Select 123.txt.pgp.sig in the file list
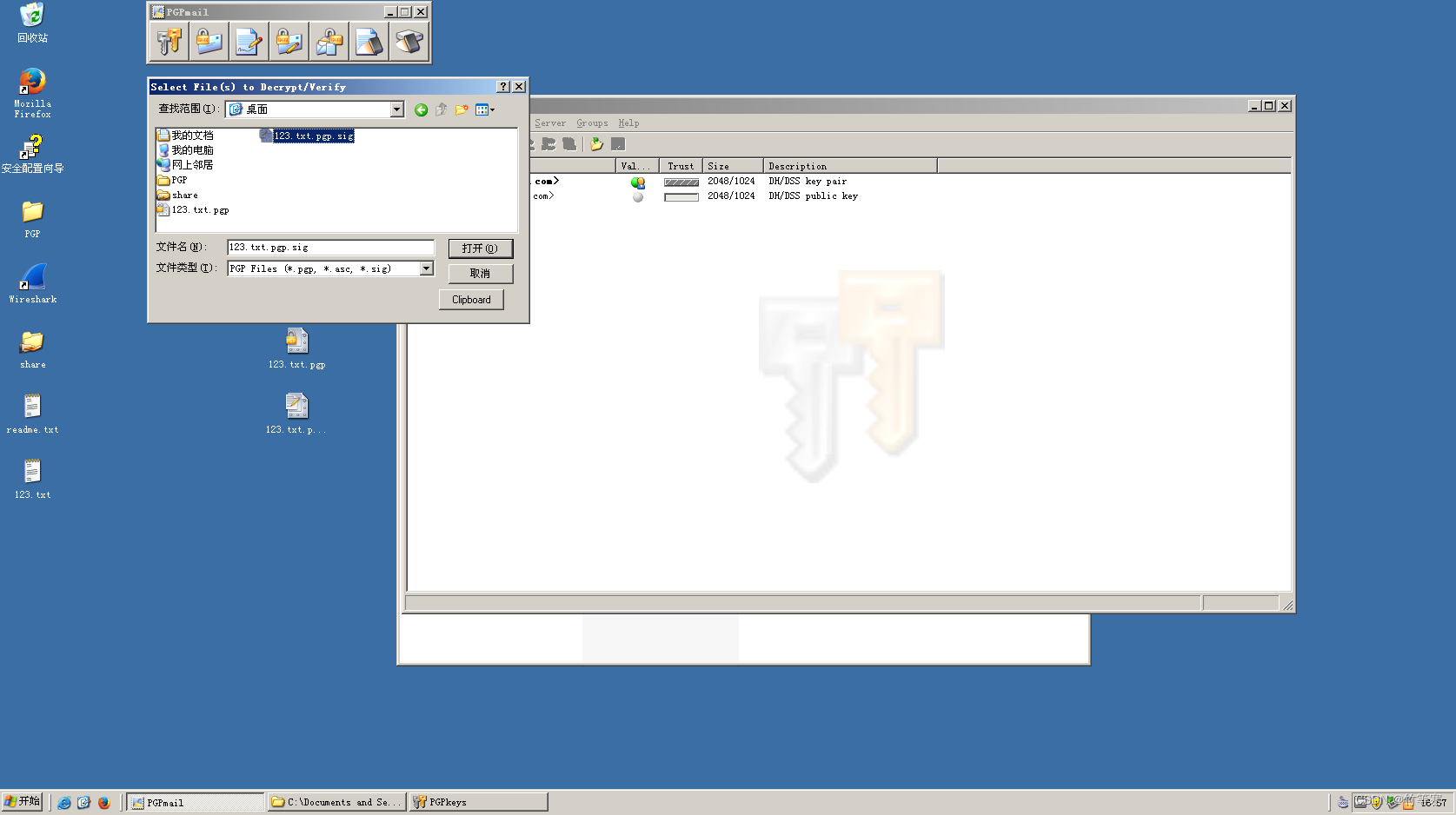This screenshot has width=1456, height=815. (307, 136)
